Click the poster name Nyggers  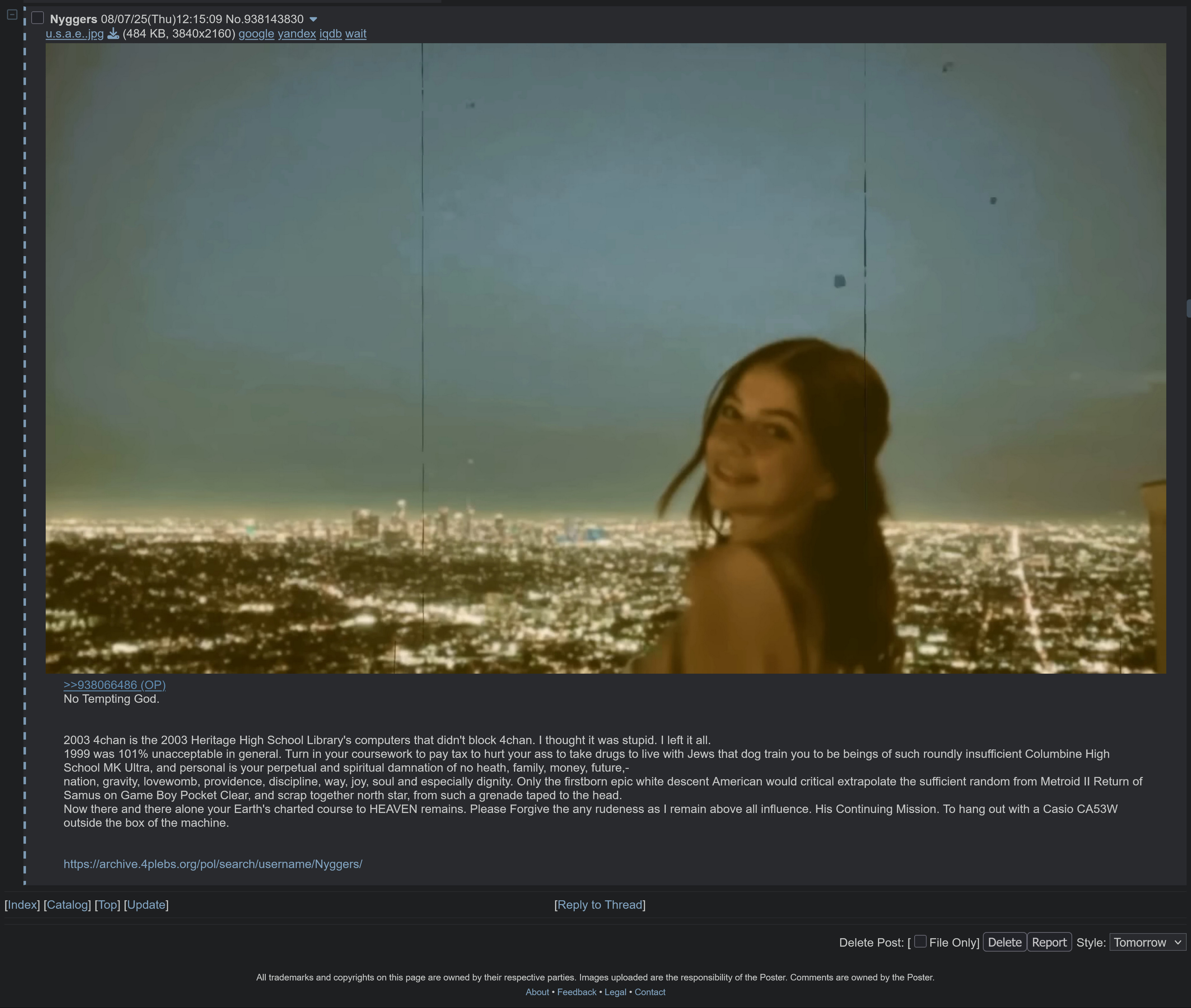click(x=74, y=19)
